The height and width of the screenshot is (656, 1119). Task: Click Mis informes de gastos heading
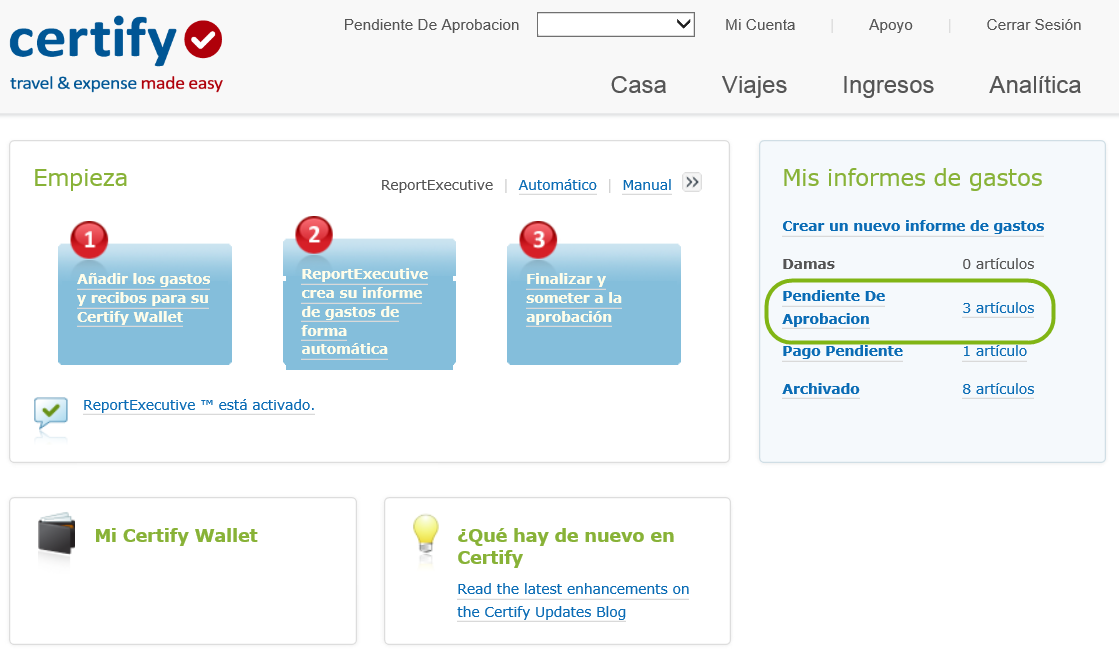click(912, 178)
